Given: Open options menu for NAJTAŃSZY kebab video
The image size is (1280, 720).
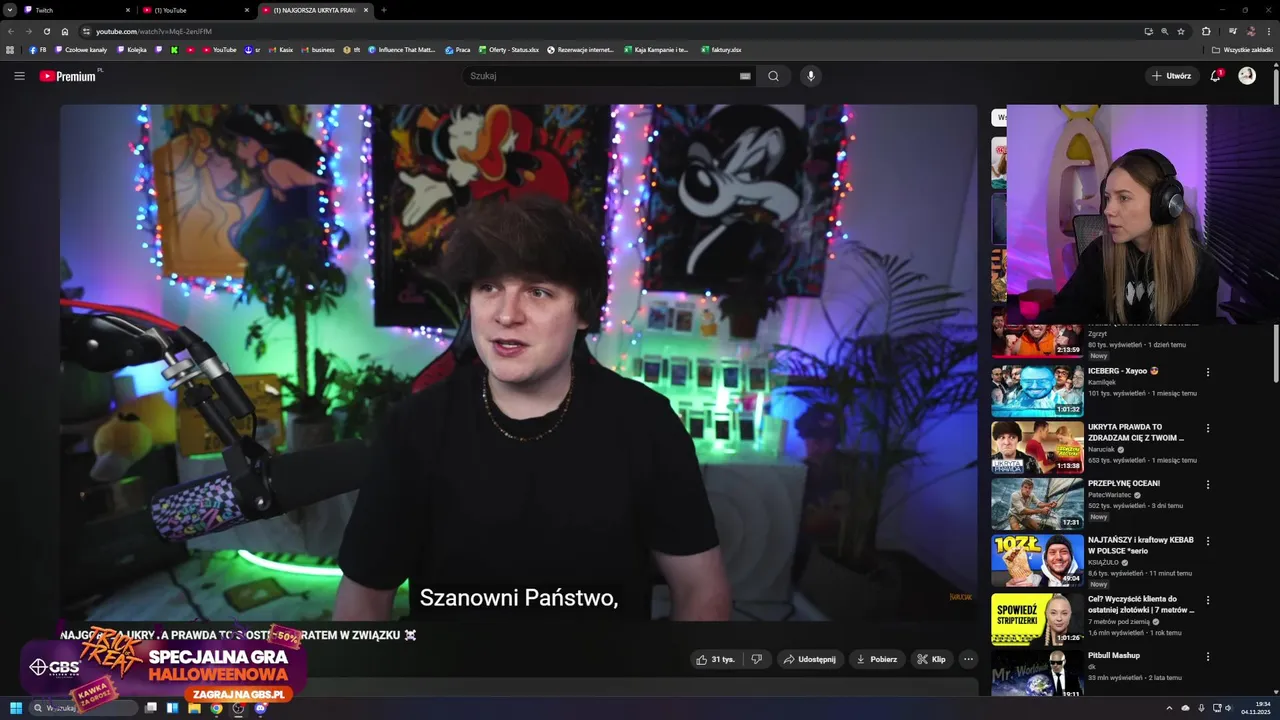Looking at the screenshot, I should click(1208, 541).
